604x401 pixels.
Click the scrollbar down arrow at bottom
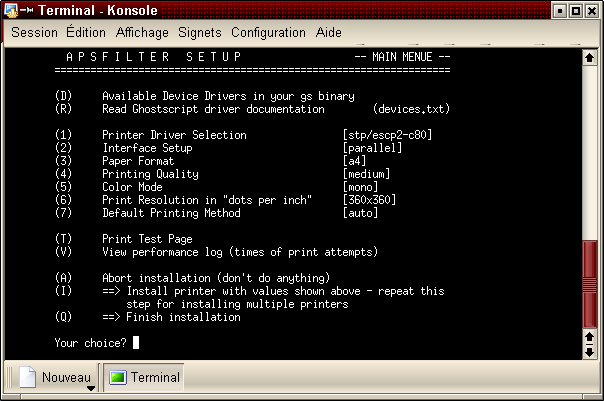pos(589,352)
